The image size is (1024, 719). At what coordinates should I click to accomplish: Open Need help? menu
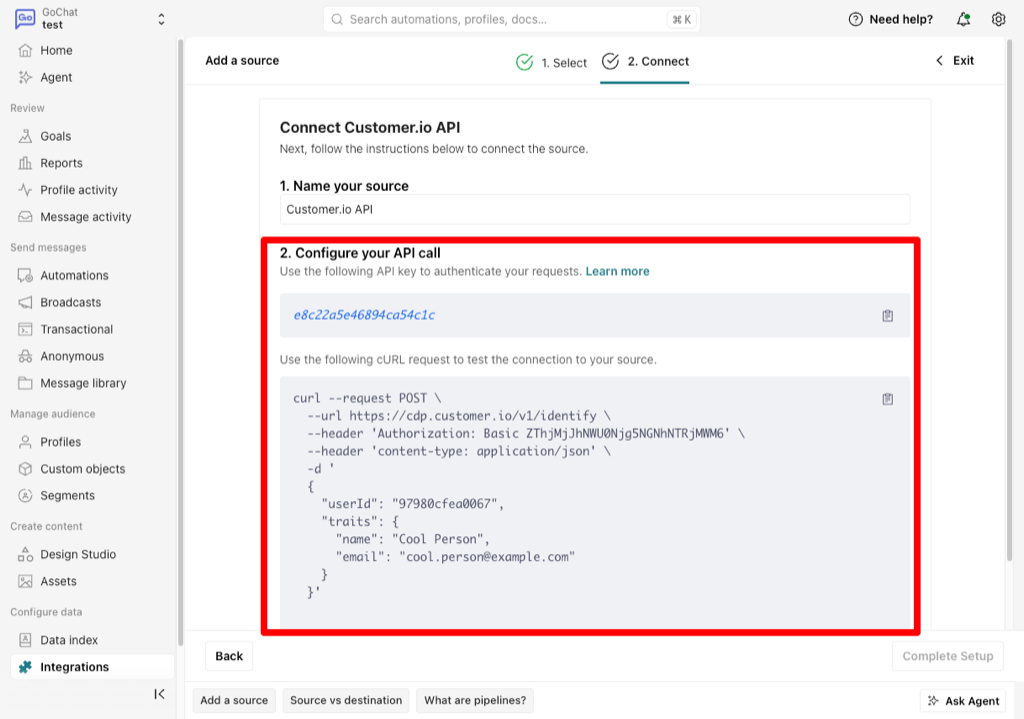[x=891, y=20]
